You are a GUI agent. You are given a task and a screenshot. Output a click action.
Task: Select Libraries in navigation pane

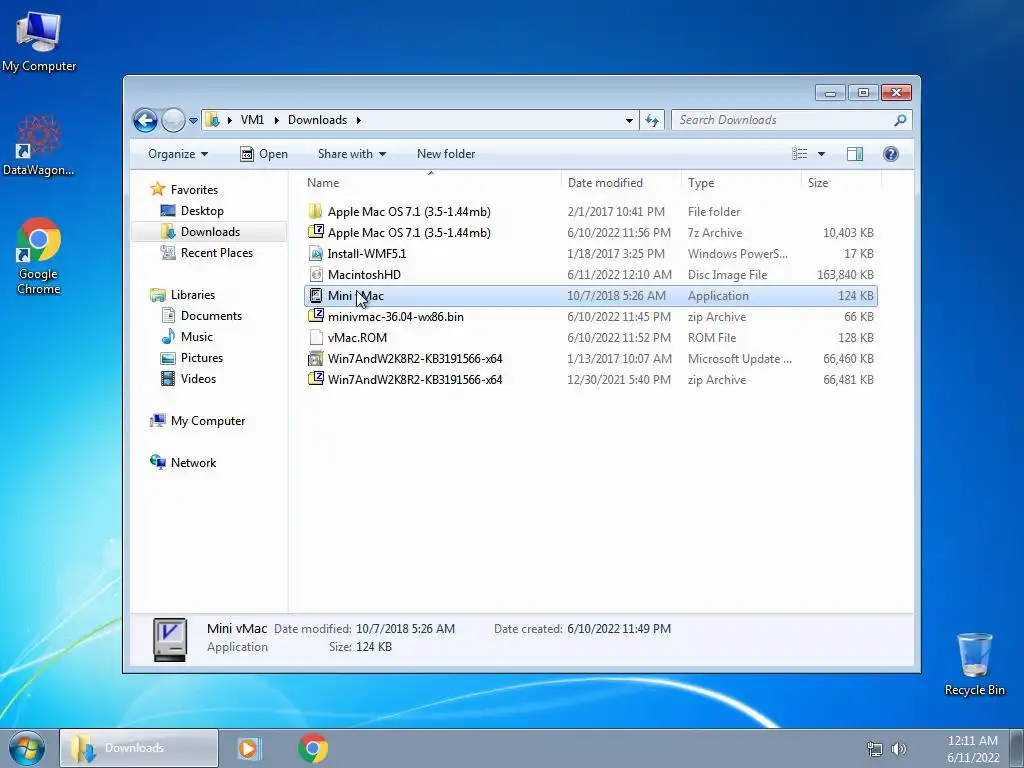[x=193, y=295]
